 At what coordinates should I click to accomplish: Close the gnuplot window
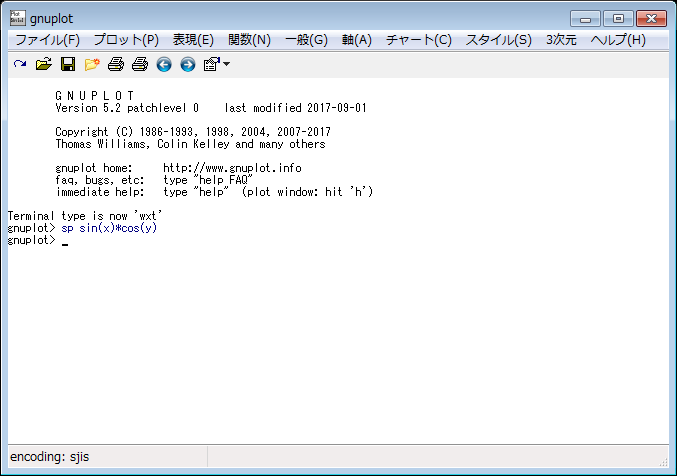651,19
